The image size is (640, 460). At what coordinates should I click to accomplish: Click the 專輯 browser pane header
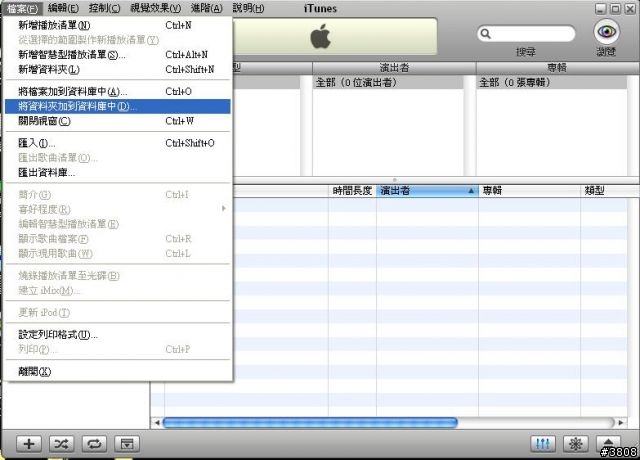click(x=558, y=68)
